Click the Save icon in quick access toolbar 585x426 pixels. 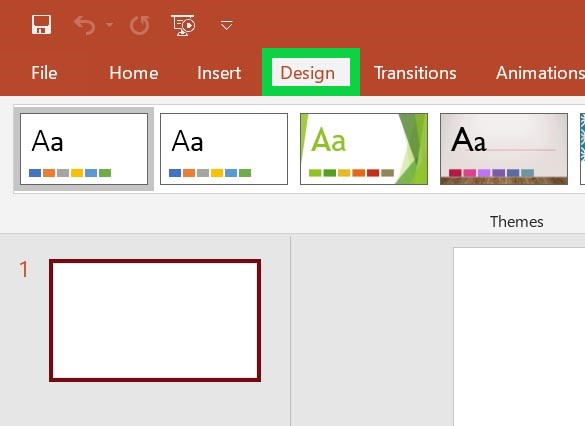pos(41,25)
